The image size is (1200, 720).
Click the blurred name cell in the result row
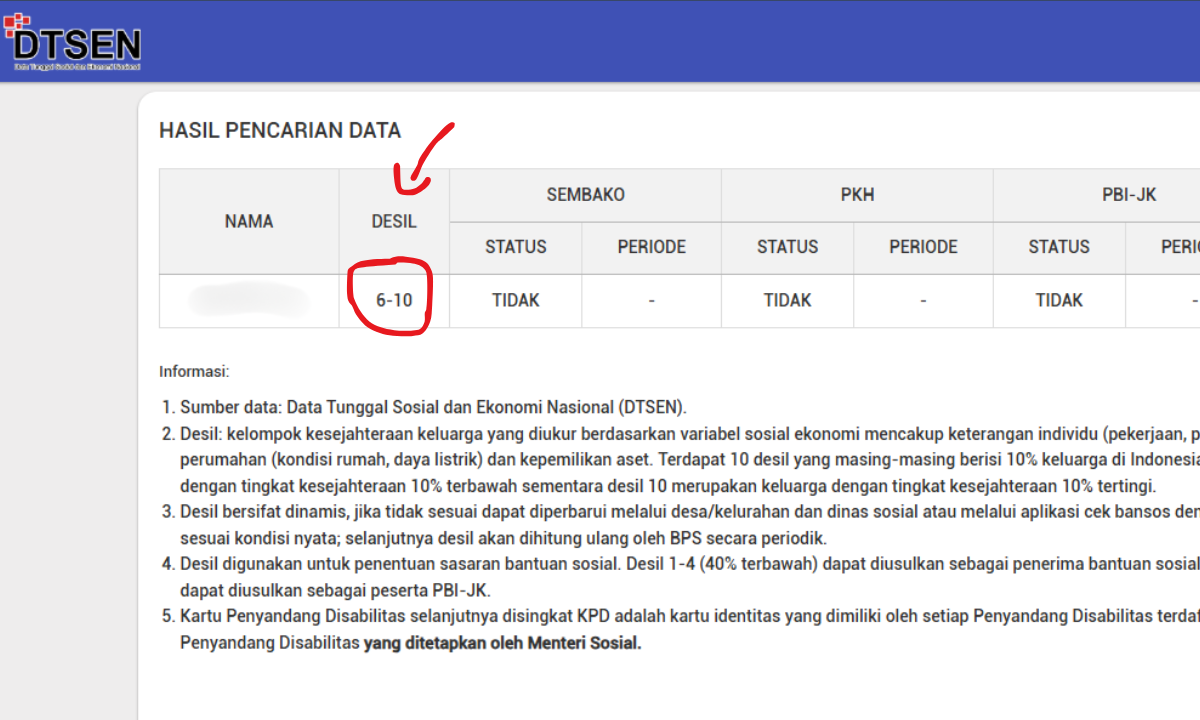[x=249, y=300]
